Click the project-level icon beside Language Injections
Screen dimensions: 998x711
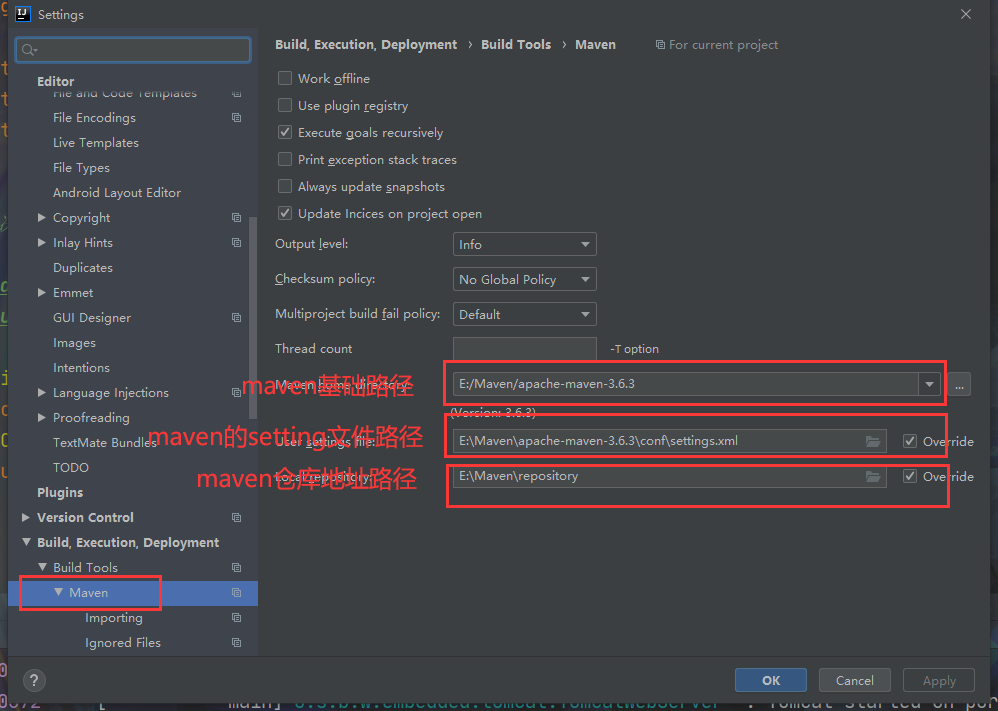click(236, 393)
